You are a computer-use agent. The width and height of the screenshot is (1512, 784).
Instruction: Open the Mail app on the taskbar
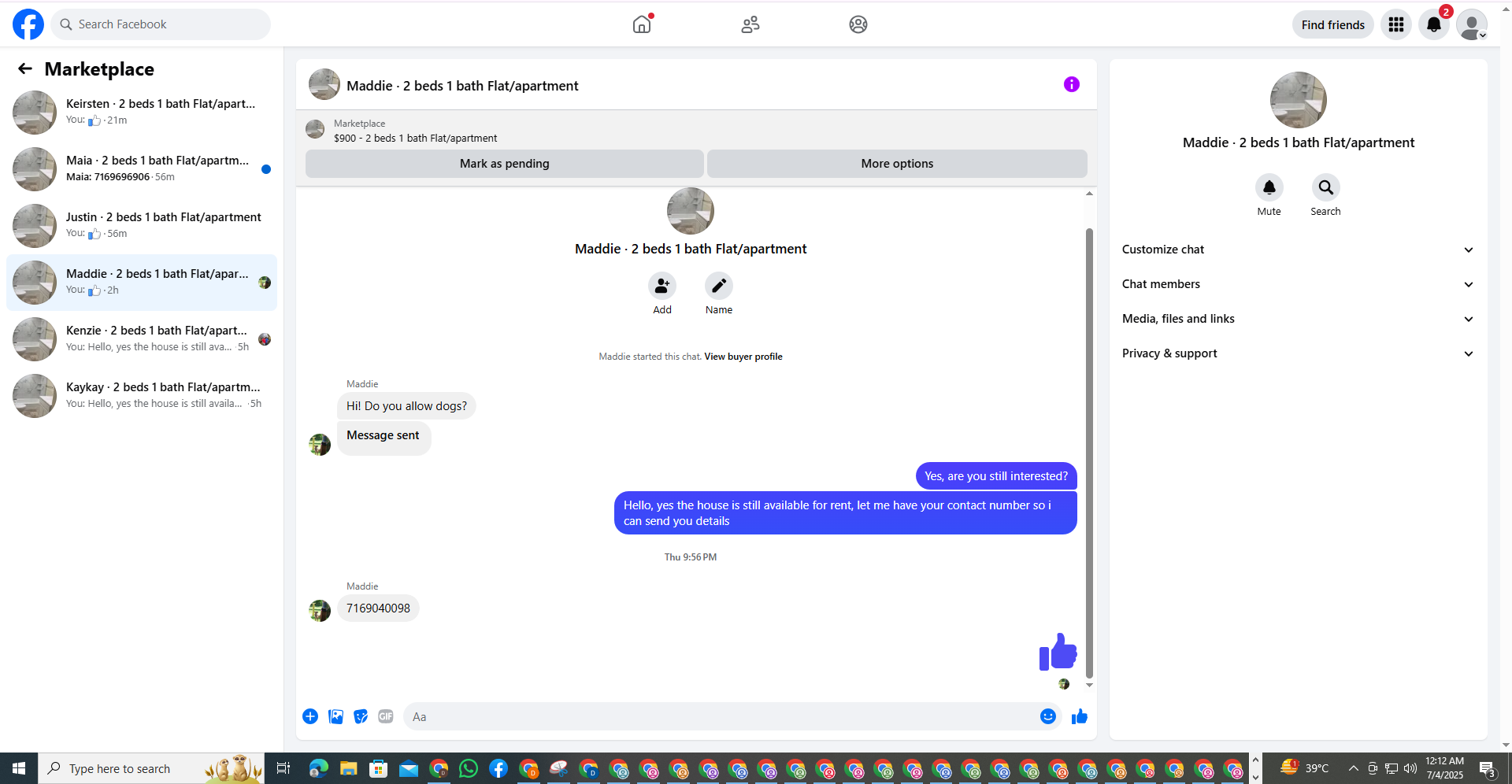coord(409,768)
